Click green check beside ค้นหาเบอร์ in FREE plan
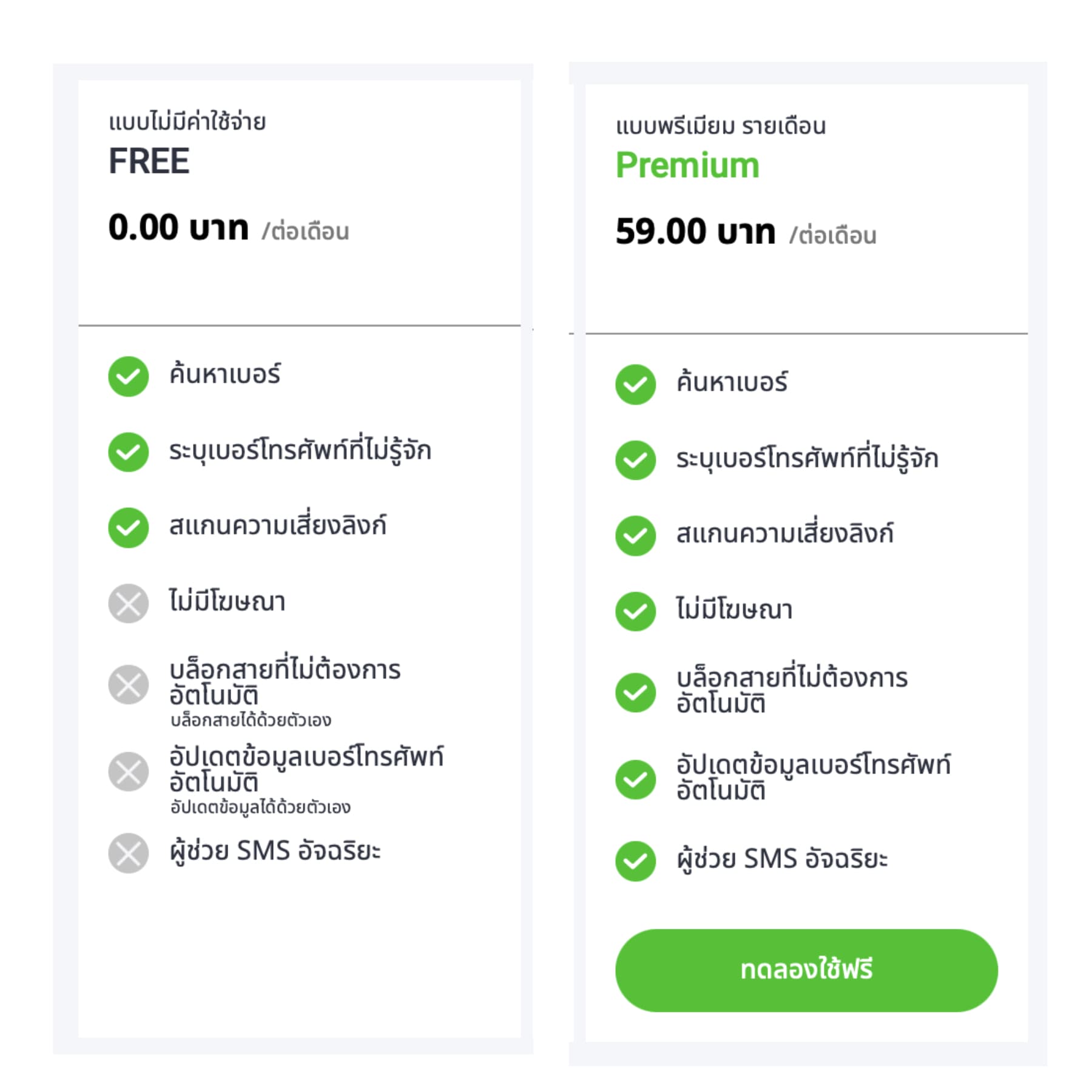The height and width of the screenshot is (1092, 1092). pyautogui.click(x=128, y=376)
